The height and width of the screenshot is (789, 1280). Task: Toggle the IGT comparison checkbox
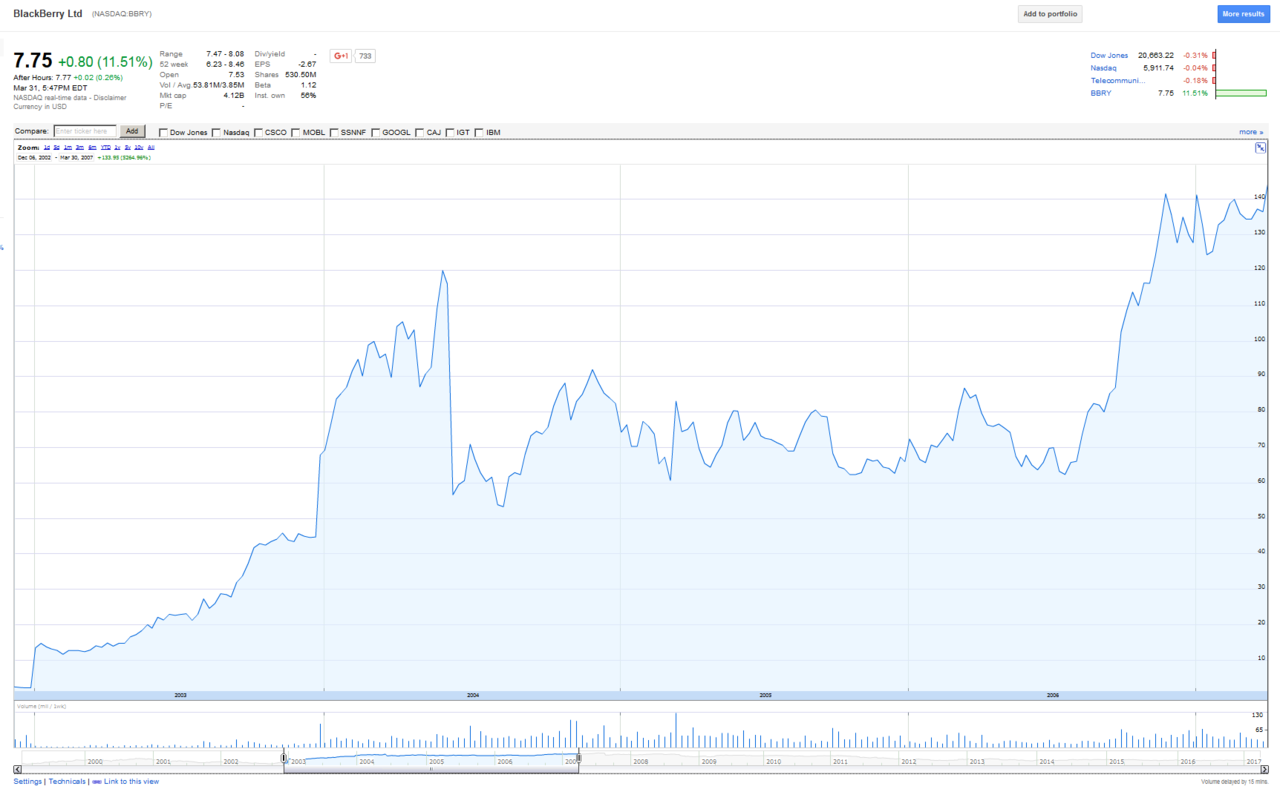coord(451,132)
